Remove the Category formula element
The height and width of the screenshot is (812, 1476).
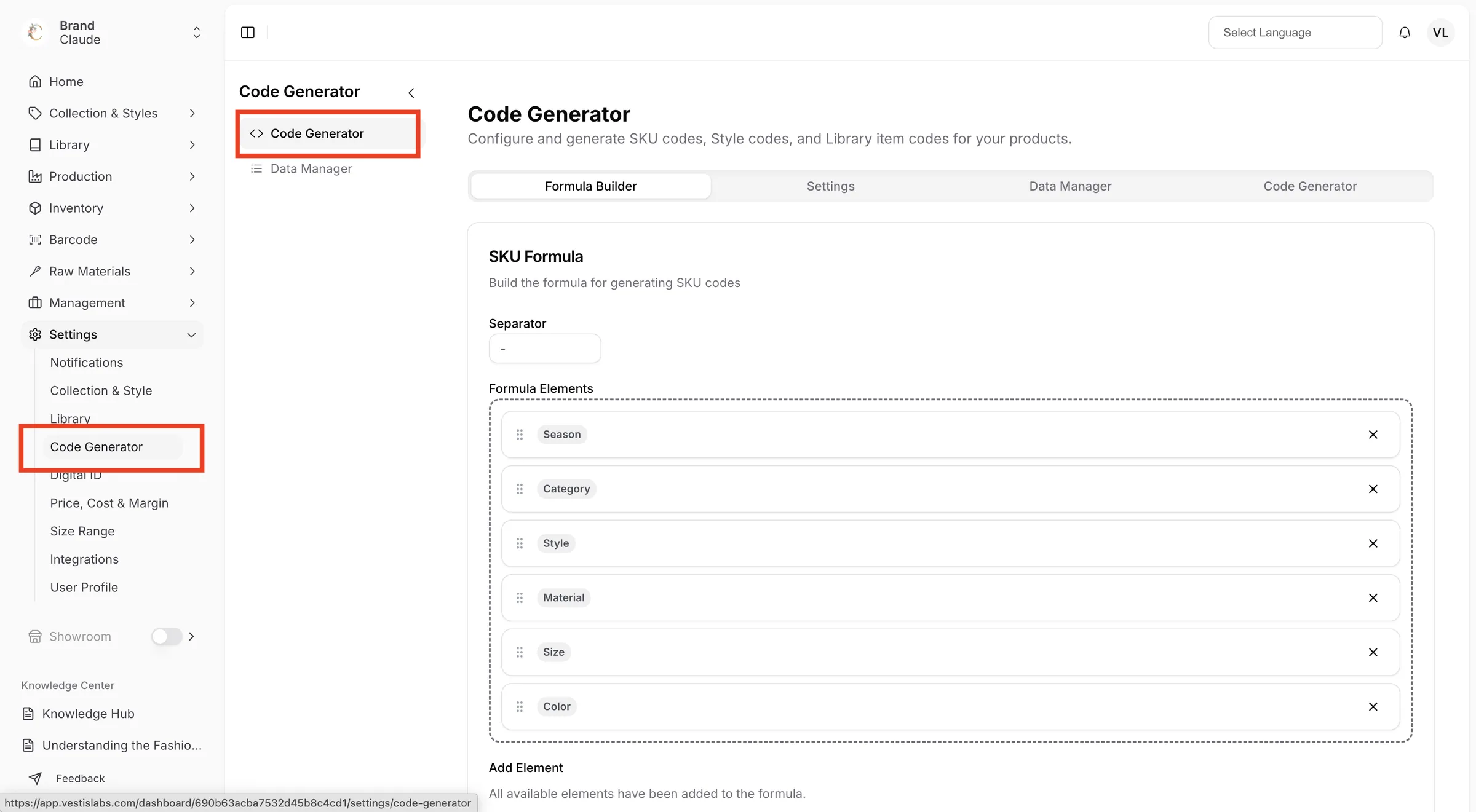click(x=1373, y=489)
